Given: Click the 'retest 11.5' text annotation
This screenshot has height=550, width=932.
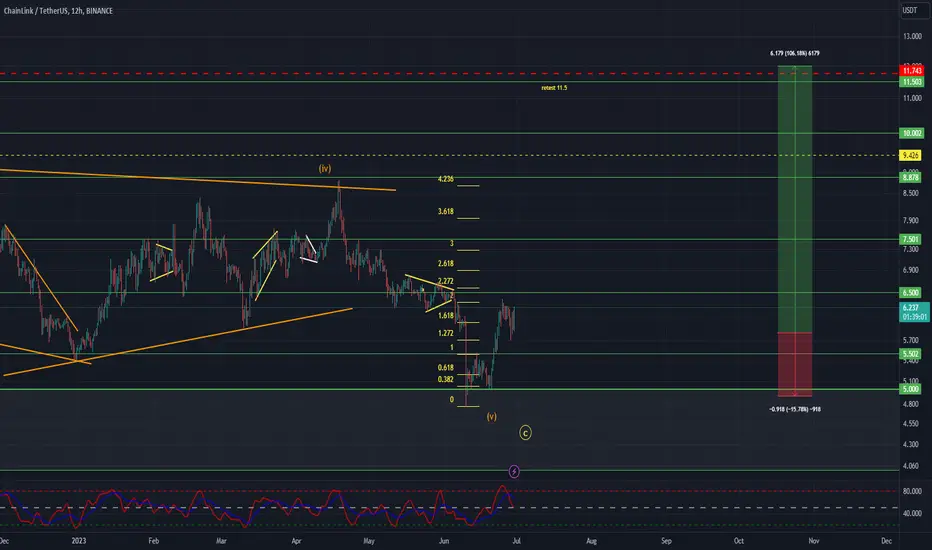Looking at the screenshot, I should click(554, 88).
